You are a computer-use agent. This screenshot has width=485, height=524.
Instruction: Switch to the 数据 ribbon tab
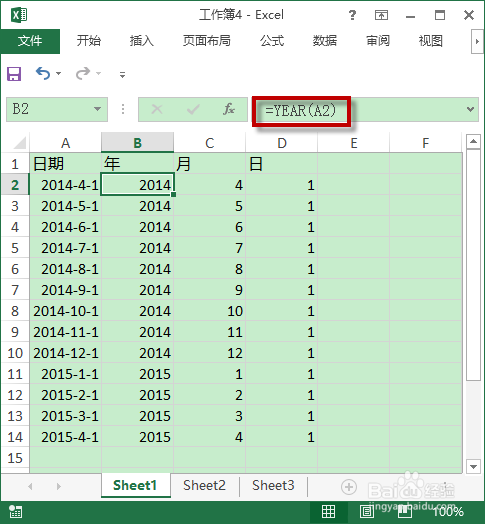[x=325, y=41]
